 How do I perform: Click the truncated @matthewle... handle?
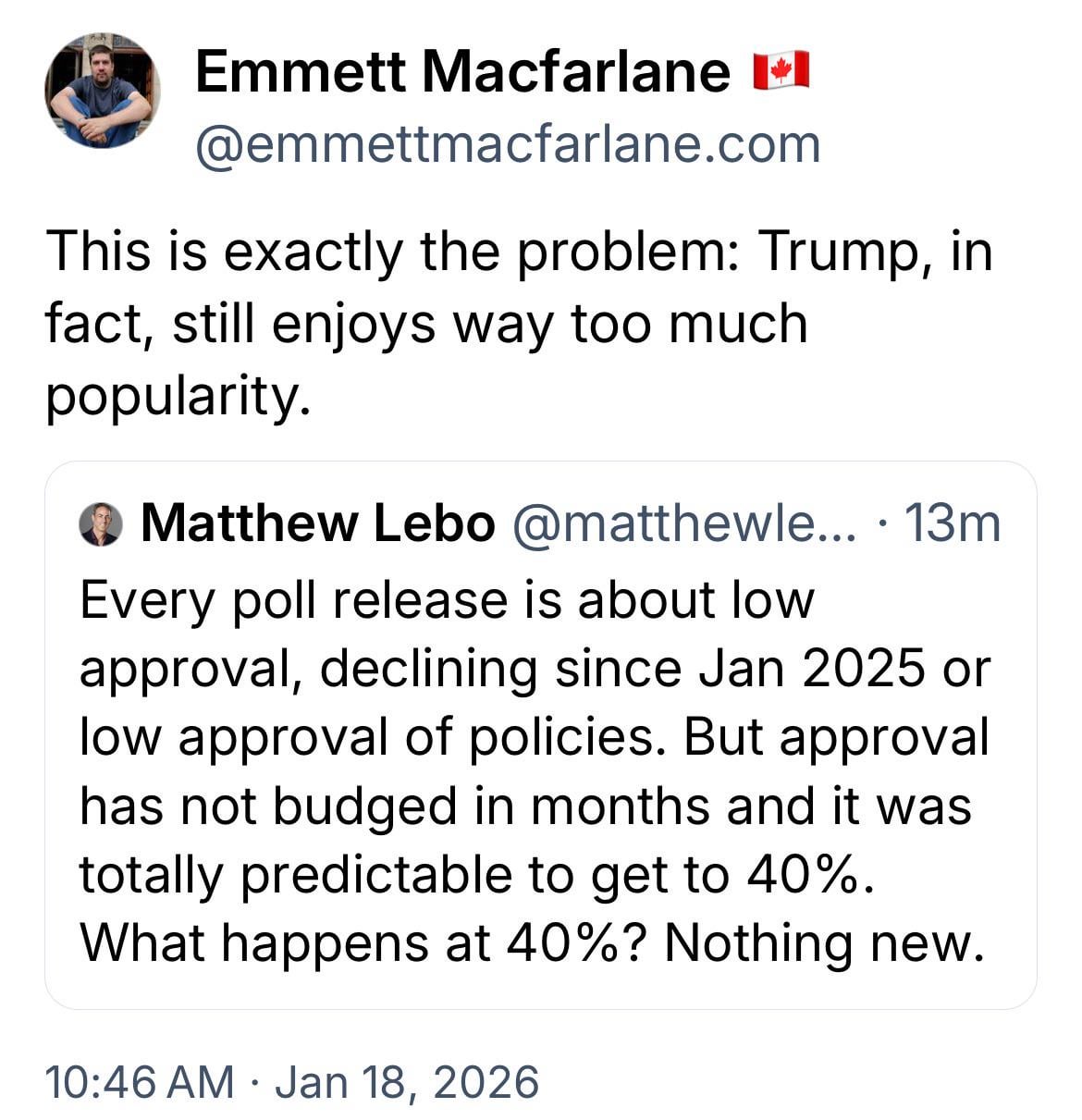click(x=683, y=523)
